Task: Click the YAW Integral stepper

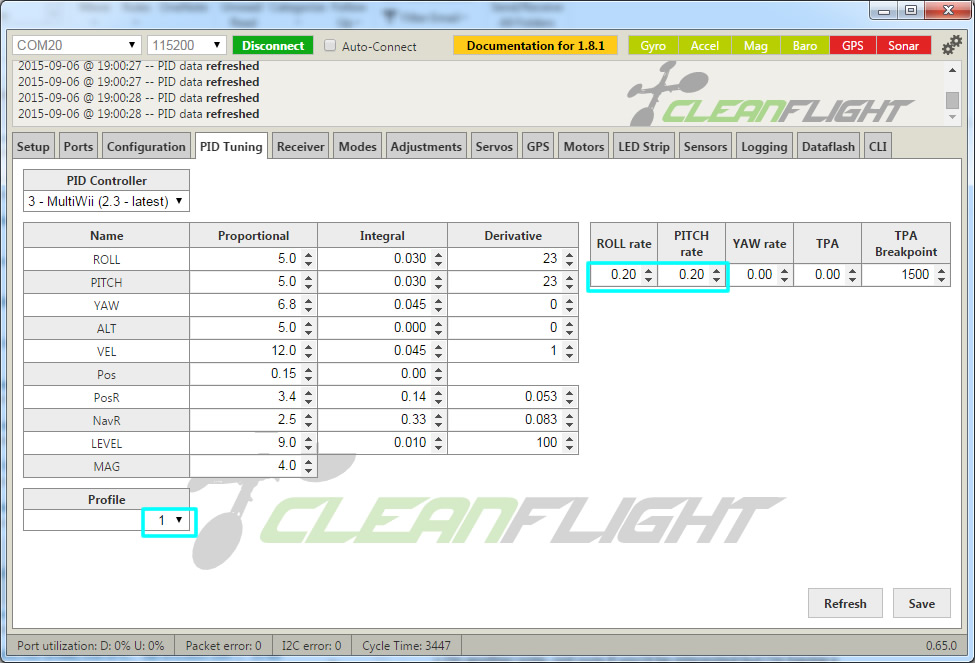Action: coord(438,305)
